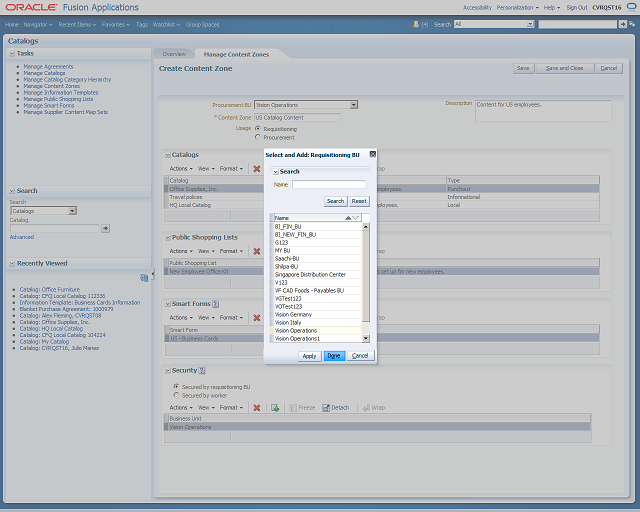
Task: Open the Catalogs search type dropdown
Action: (x=72, y=211)
